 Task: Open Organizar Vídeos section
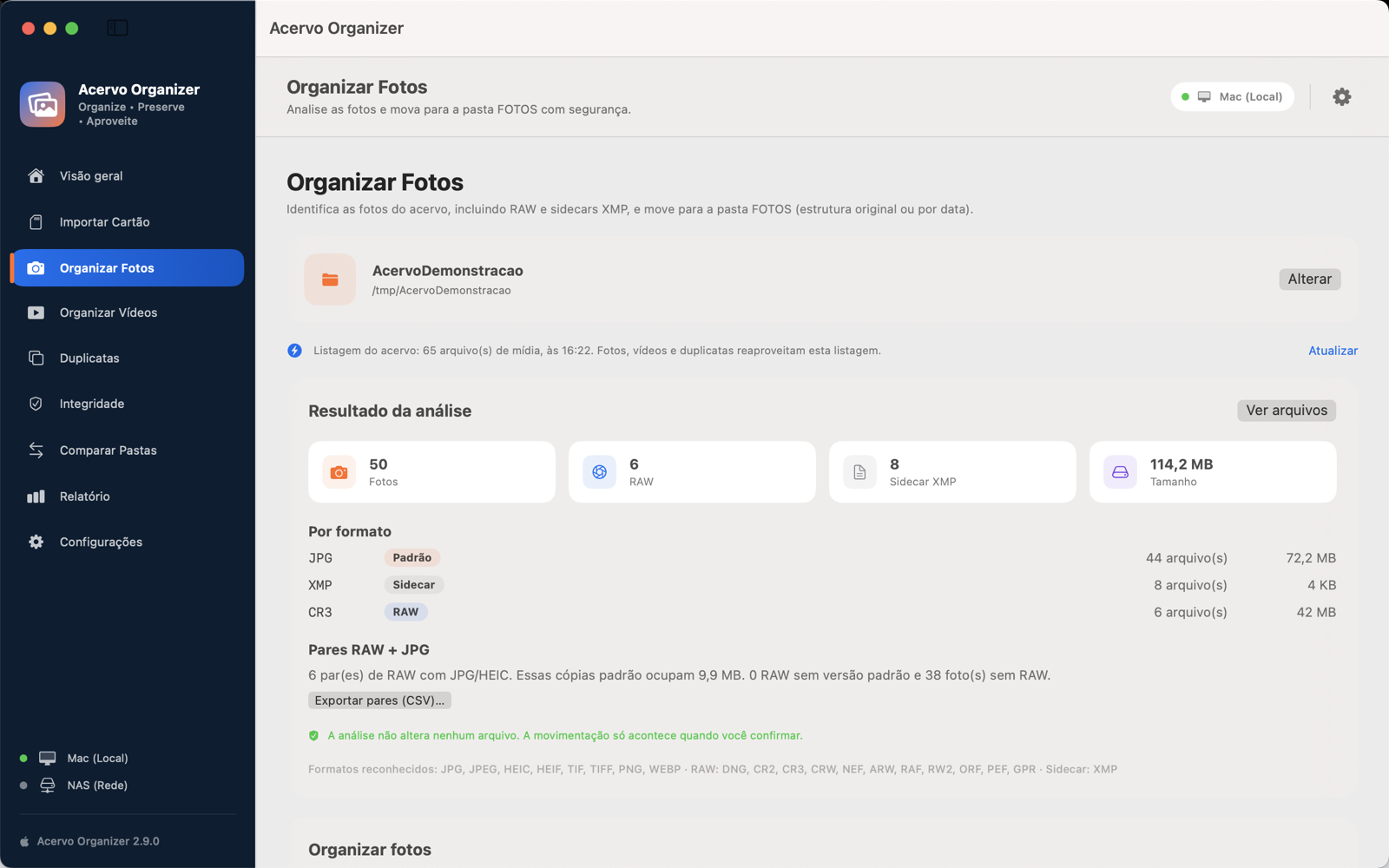(x=127, y=312)
